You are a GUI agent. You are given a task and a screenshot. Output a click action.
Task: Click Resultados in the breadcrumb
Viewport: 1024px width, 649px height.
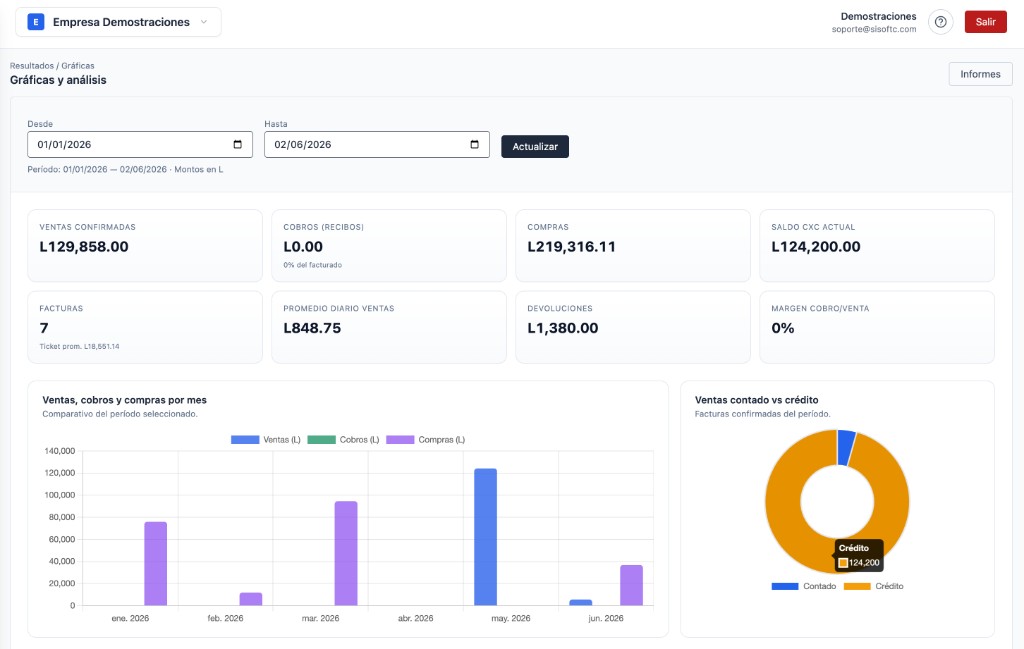click(31, 65)
